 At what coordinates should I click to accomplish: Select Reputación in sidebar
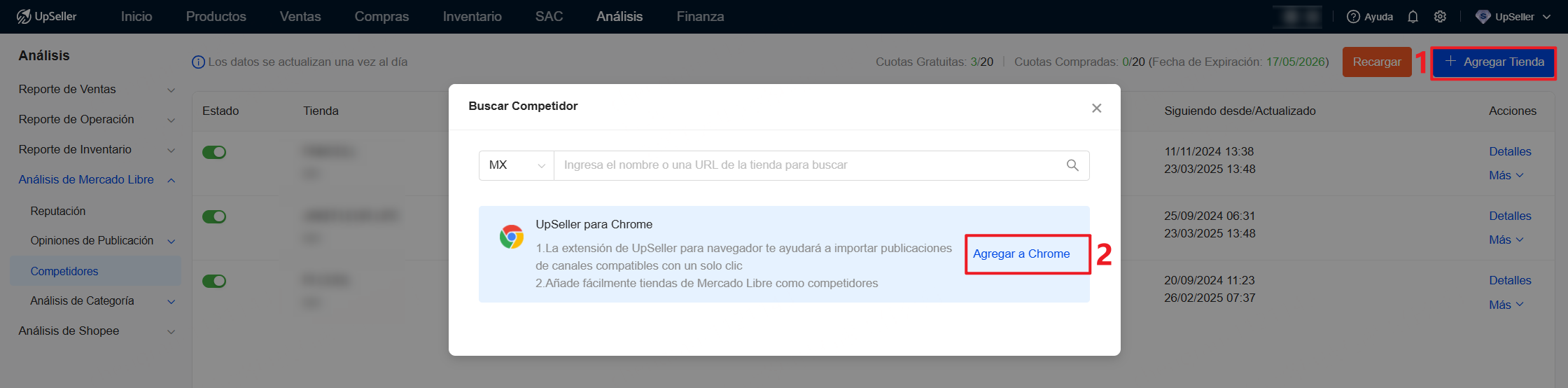coord(58,211)
